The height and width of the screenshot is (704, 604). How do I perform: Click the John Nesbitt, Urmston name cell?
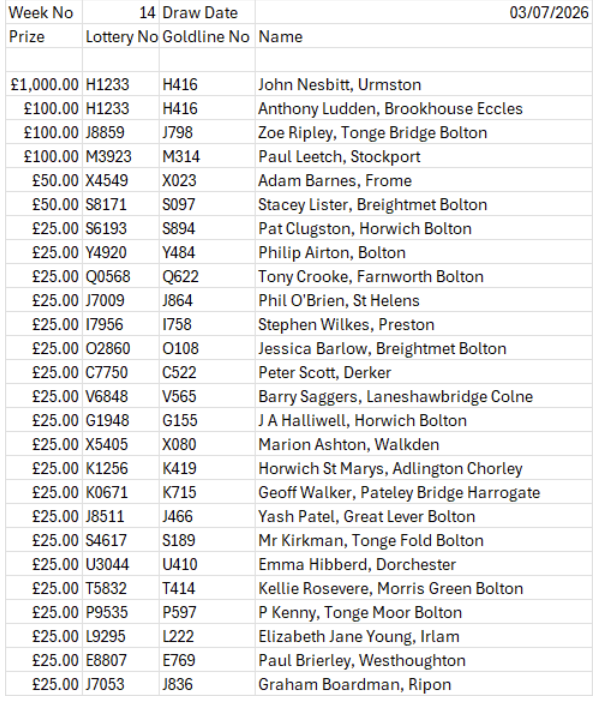coord(423,84)
